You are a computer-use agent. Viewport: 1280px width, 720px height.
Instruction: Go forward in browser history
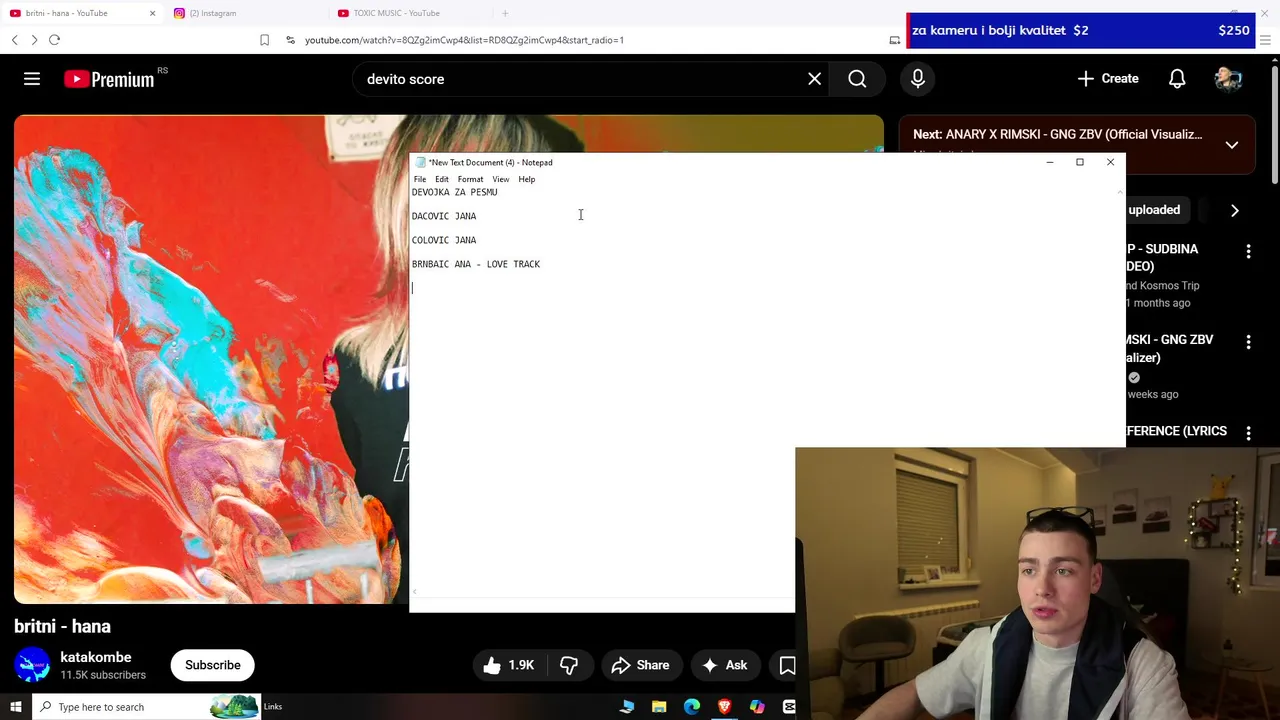[34, 40]
